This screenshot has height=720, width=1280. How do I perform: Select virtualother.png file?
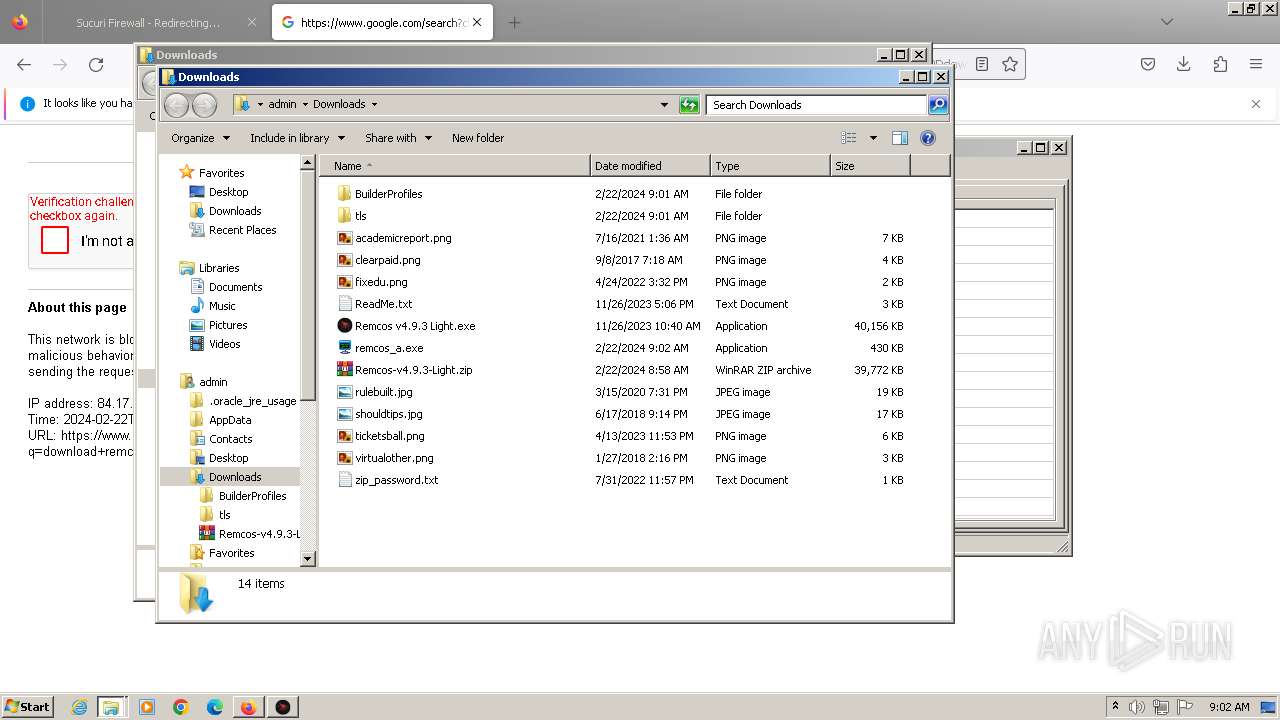coord(385,458)
